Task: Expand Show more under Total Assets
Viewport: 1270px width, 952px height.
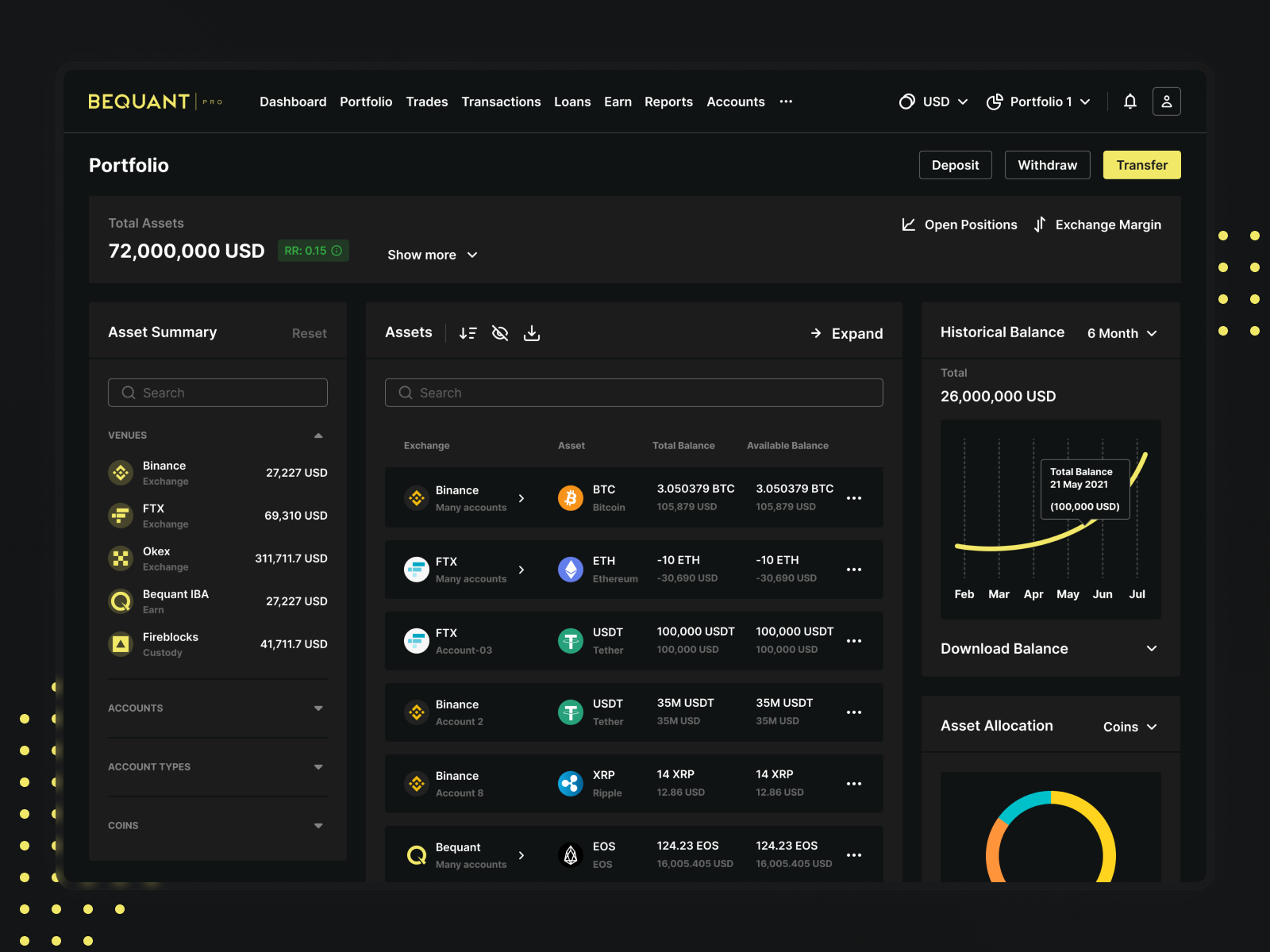Action: (x=433, y=255)
